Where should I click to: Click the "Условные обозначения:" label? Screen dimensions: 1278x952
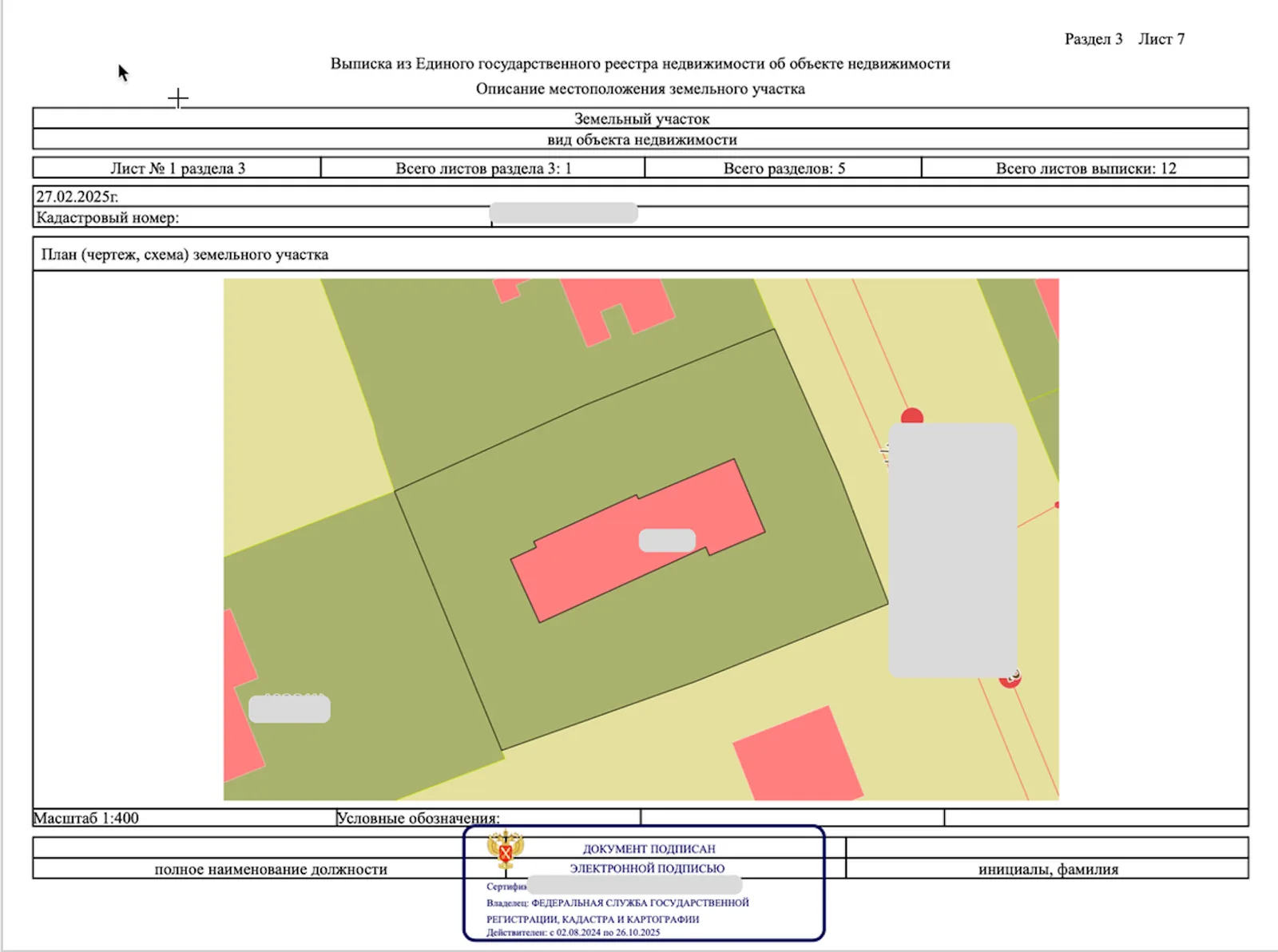(x=418, y=818)
